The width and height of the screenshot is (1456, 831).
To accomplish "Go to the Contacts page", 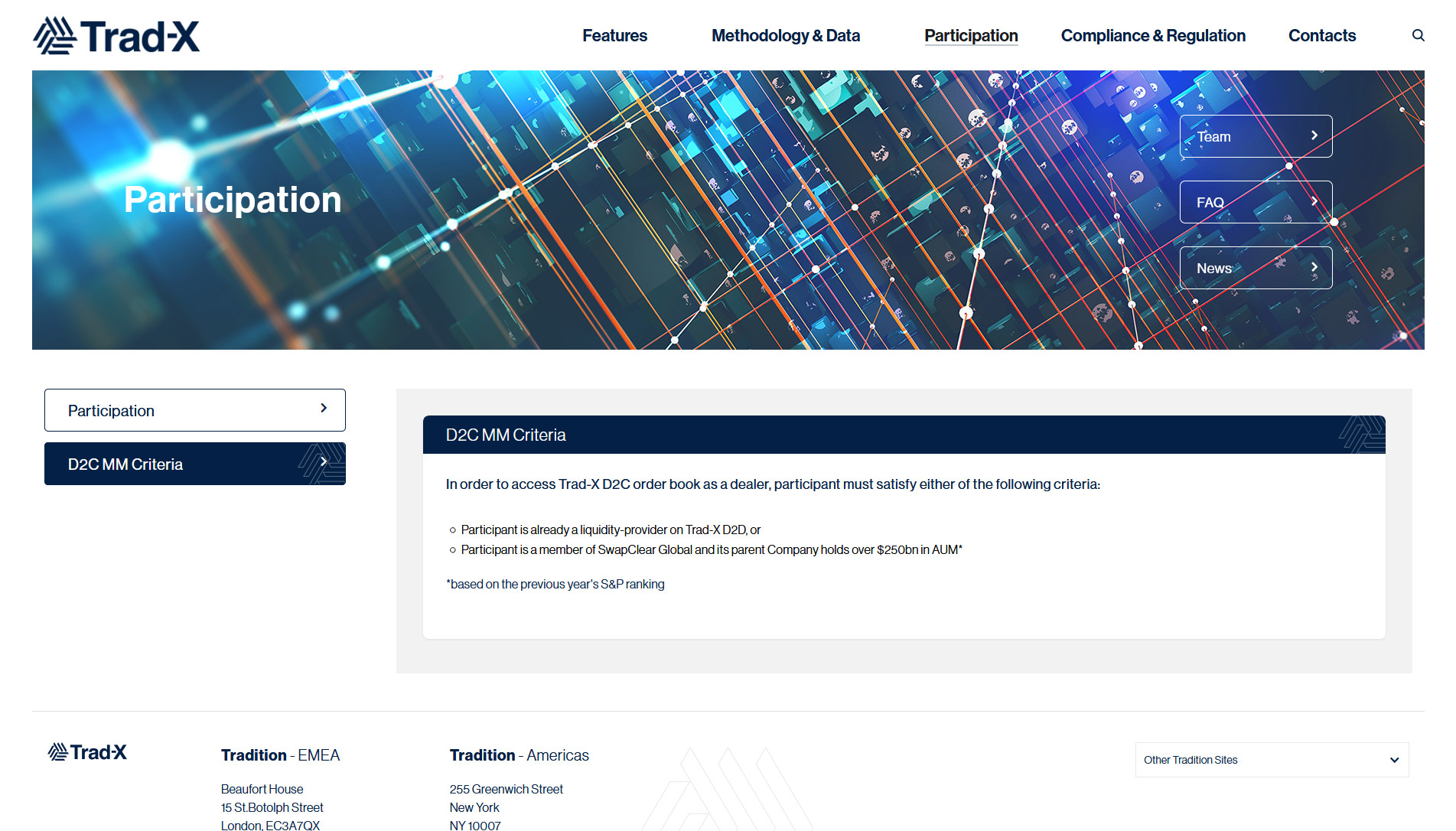I will (x=1321, y=36).
